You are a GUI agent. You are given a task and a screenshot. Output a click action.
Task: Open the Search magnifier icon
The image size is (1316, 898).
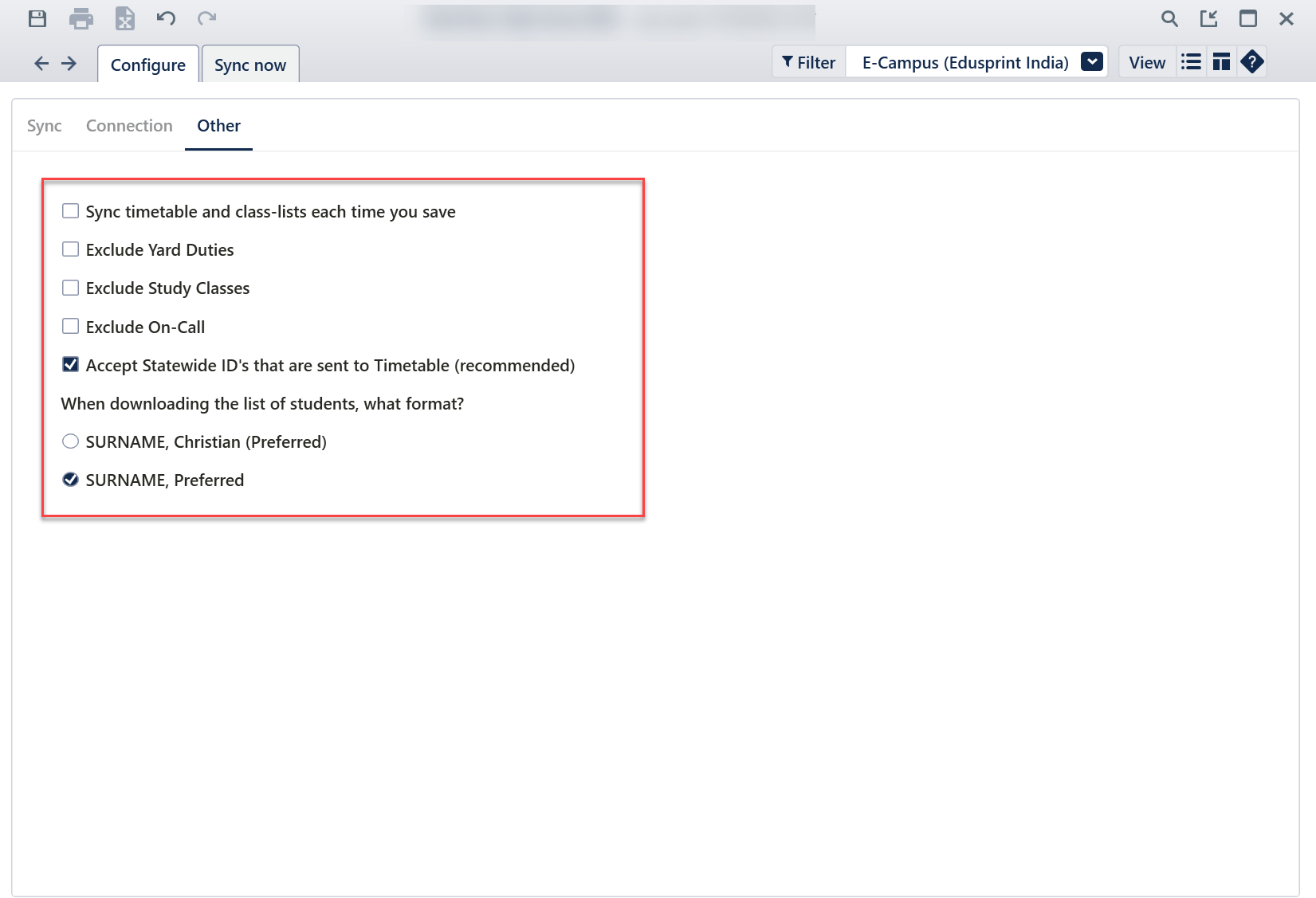(x=1169, y=18)
